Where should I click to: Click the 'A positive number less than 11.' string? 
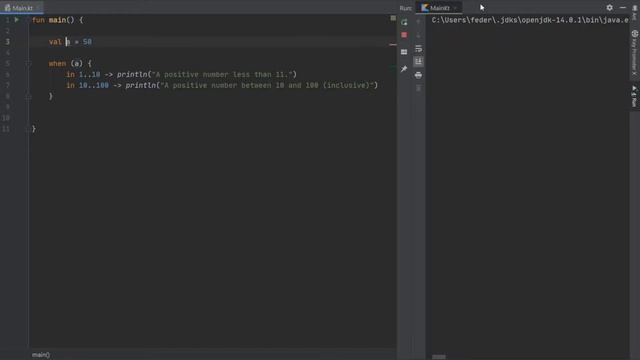click(222, 74)
